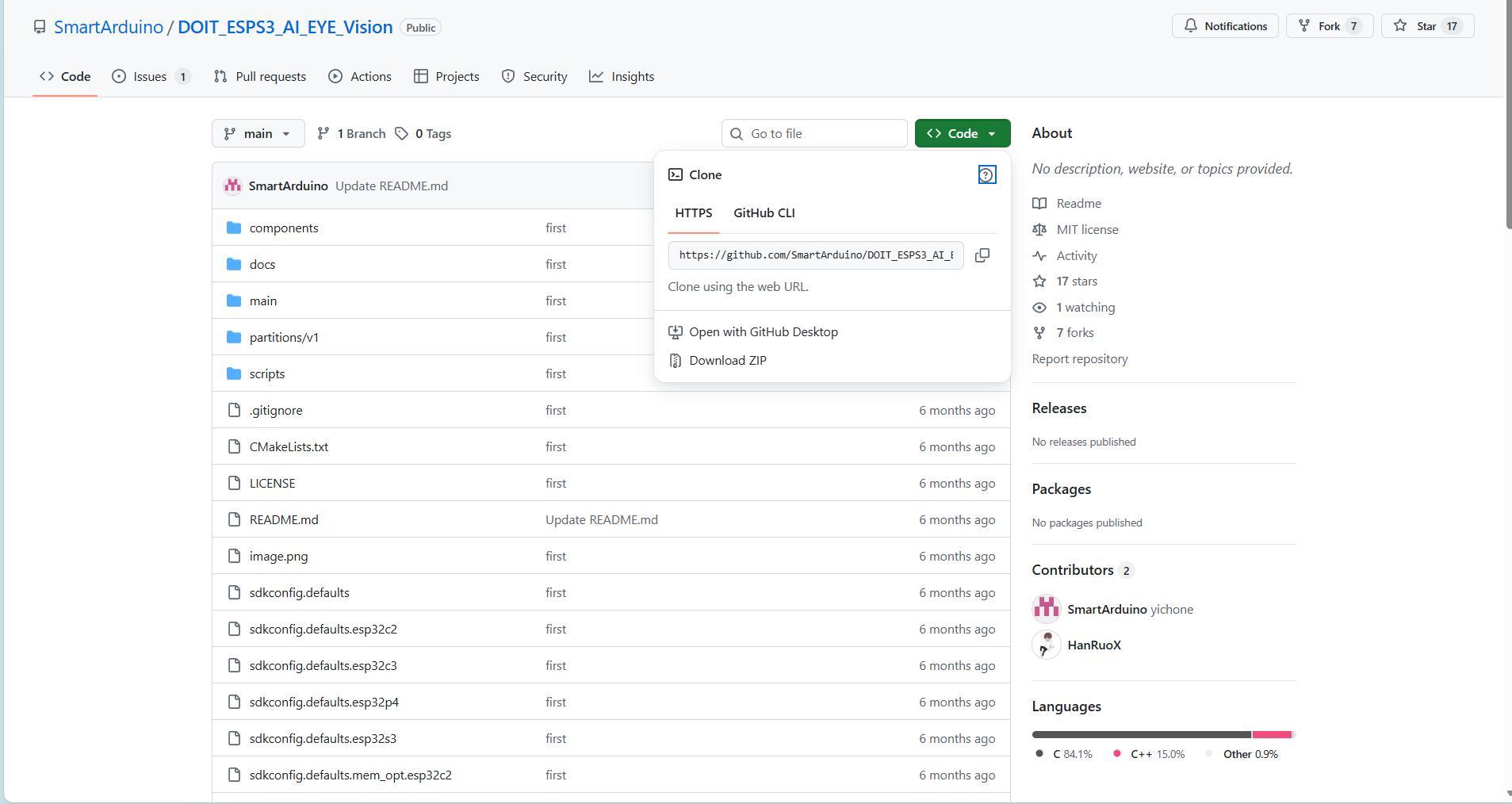This screenshot has height=804, width=1512.
Task: Click the CMakeLists.txt file icon
Action: click(233, 446)
